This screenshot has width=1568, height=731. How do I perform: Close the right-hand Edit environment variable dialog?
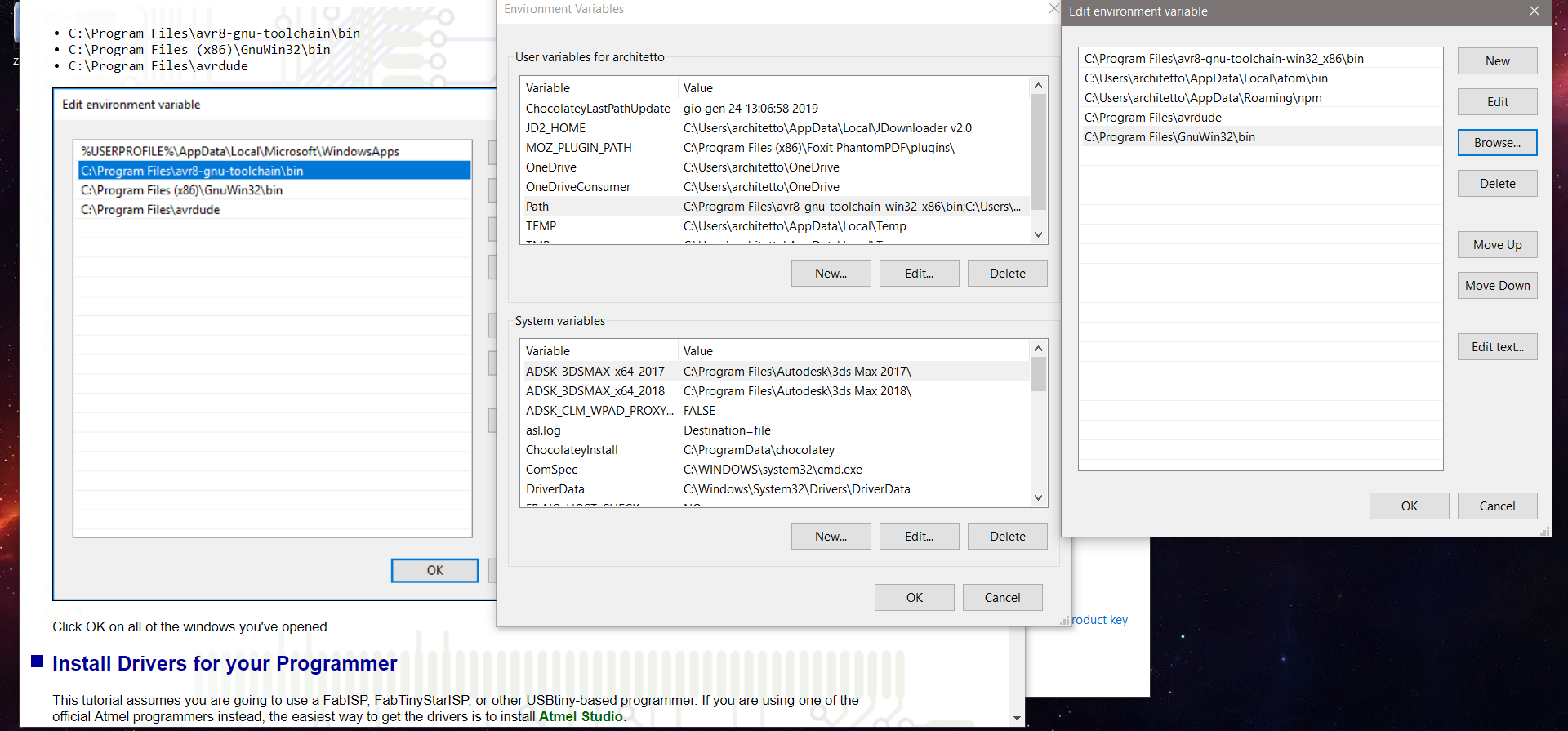coord(1534,11)
